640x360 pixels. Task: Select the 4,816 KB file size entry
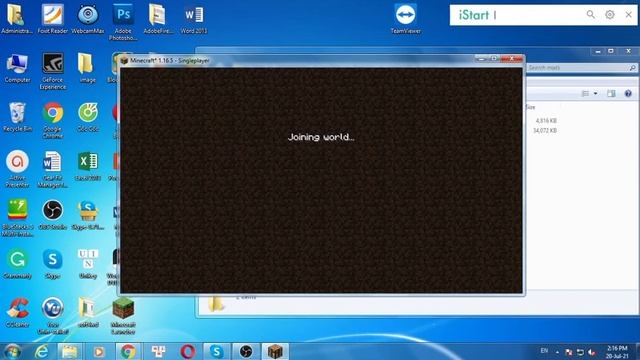tap(546, 121)
